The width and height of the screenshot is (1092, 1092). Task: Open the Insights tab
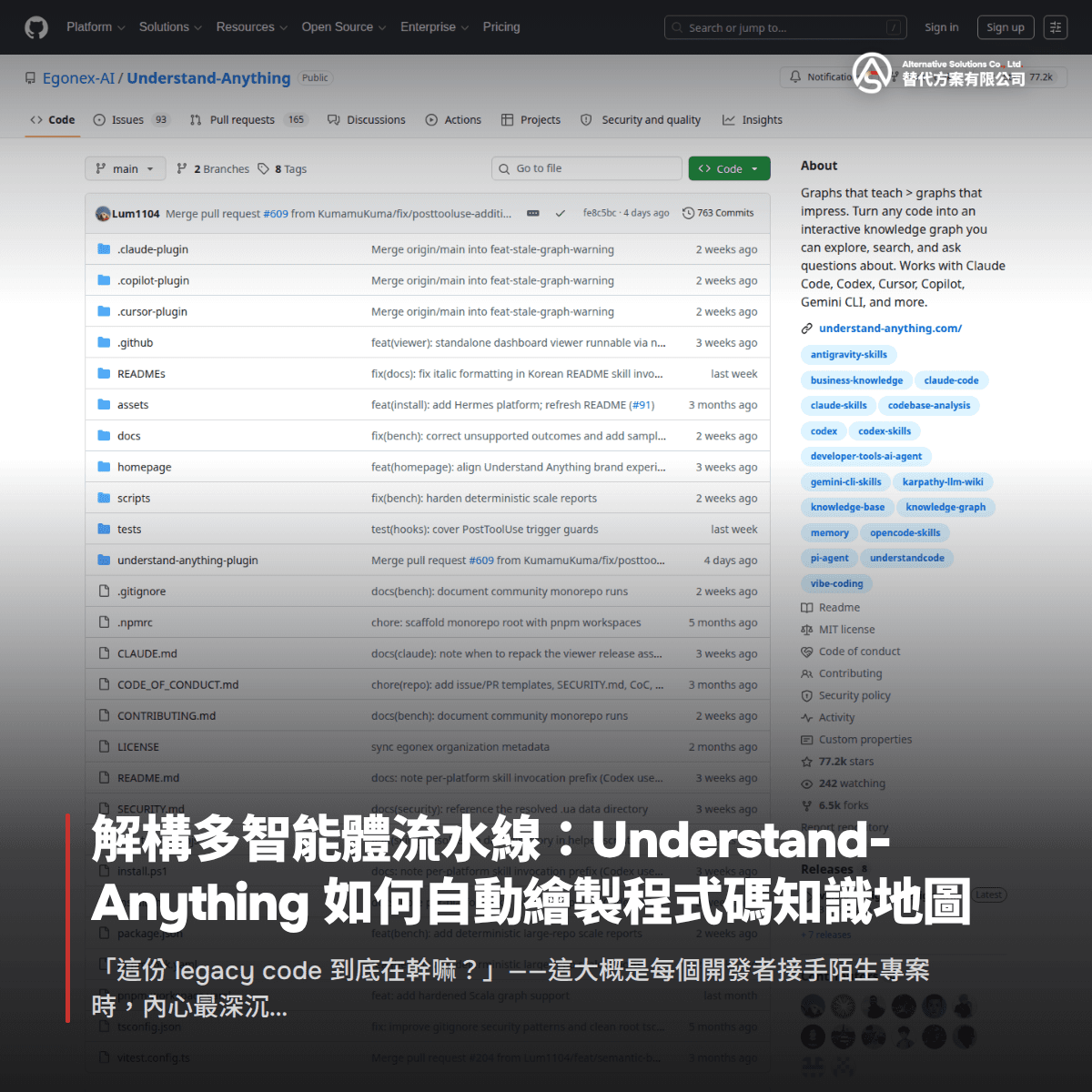pyautogui.click(x=753, y=120)
